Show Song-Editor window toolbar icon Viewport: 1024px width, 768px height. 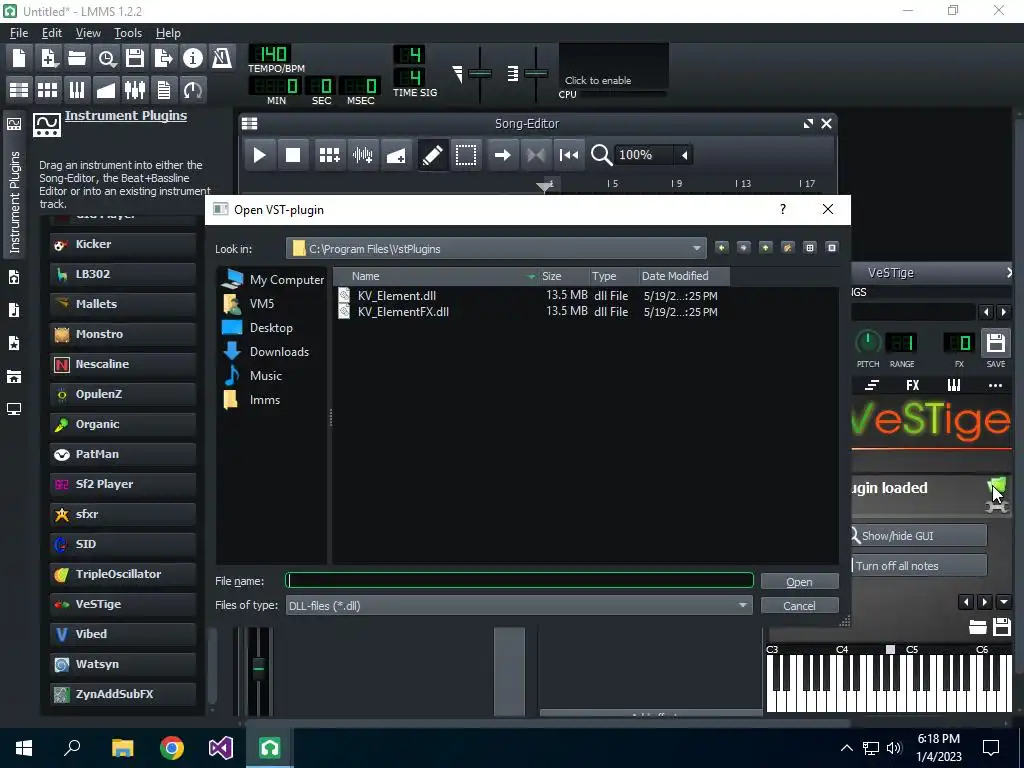(x=19, y=89)
